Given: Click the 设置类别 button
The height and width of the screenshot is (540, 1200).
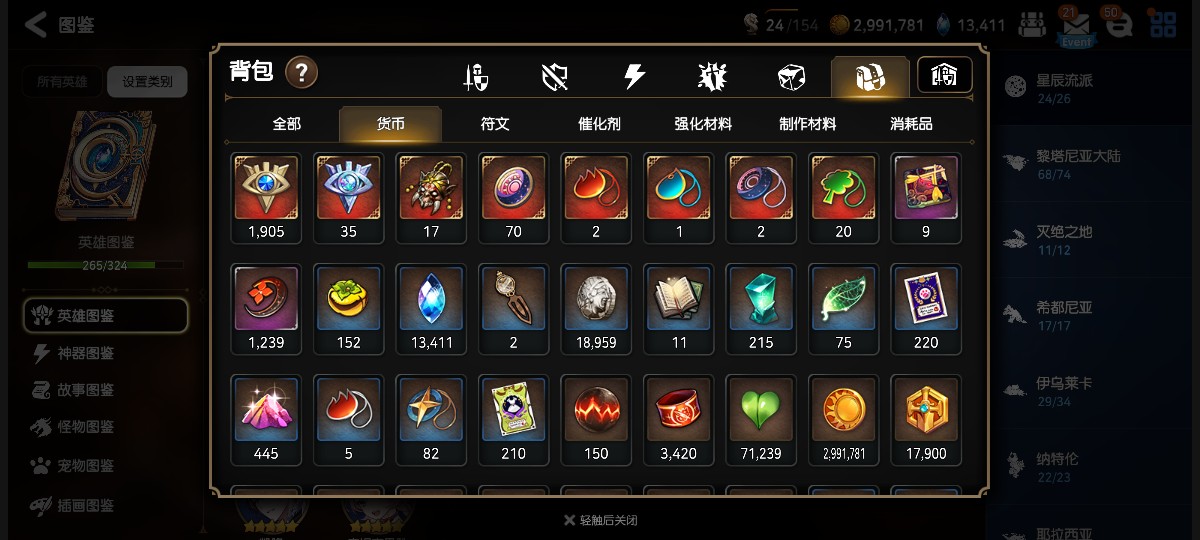Looking at the screenshot, I should point(147,82).
